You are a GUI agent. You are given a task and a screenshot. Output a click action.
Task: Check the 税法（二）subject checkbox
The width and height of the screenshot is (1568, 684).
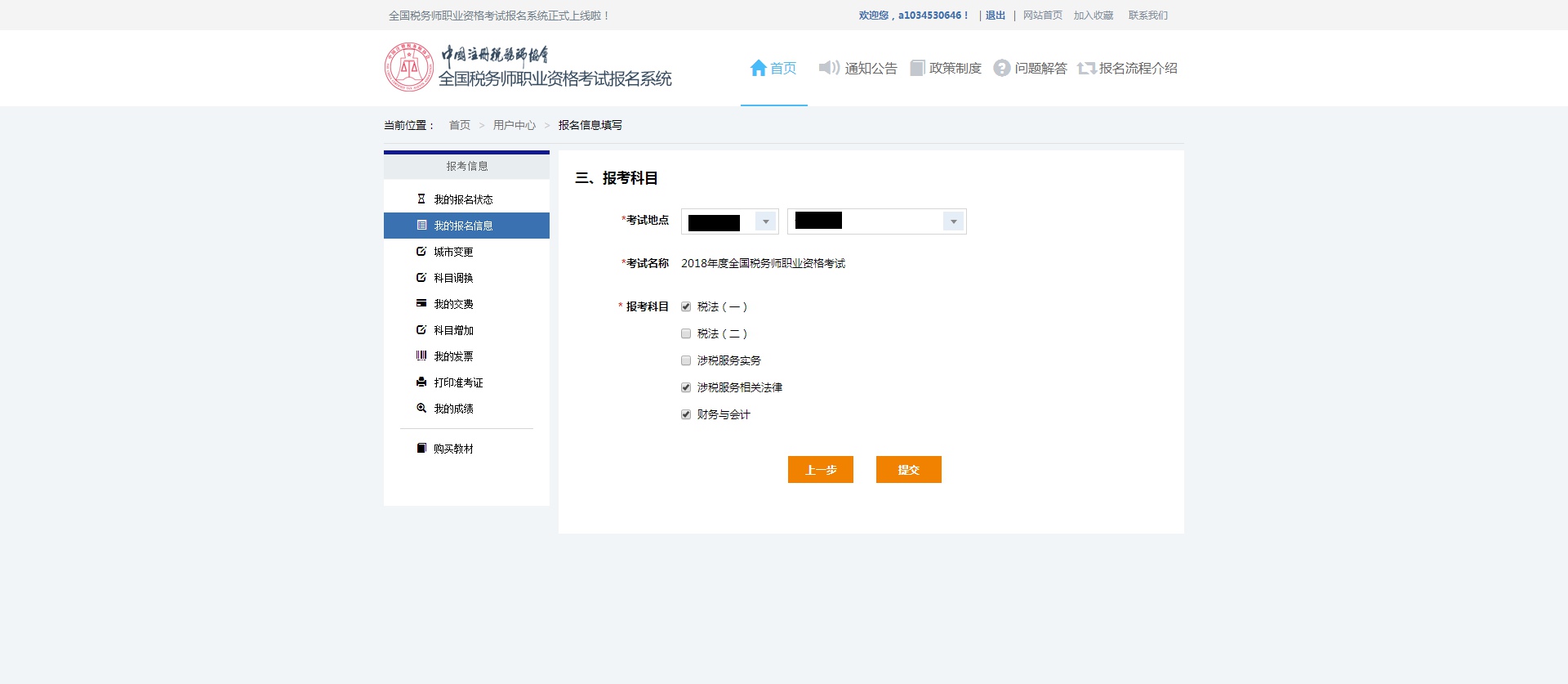tap(686, 334)
